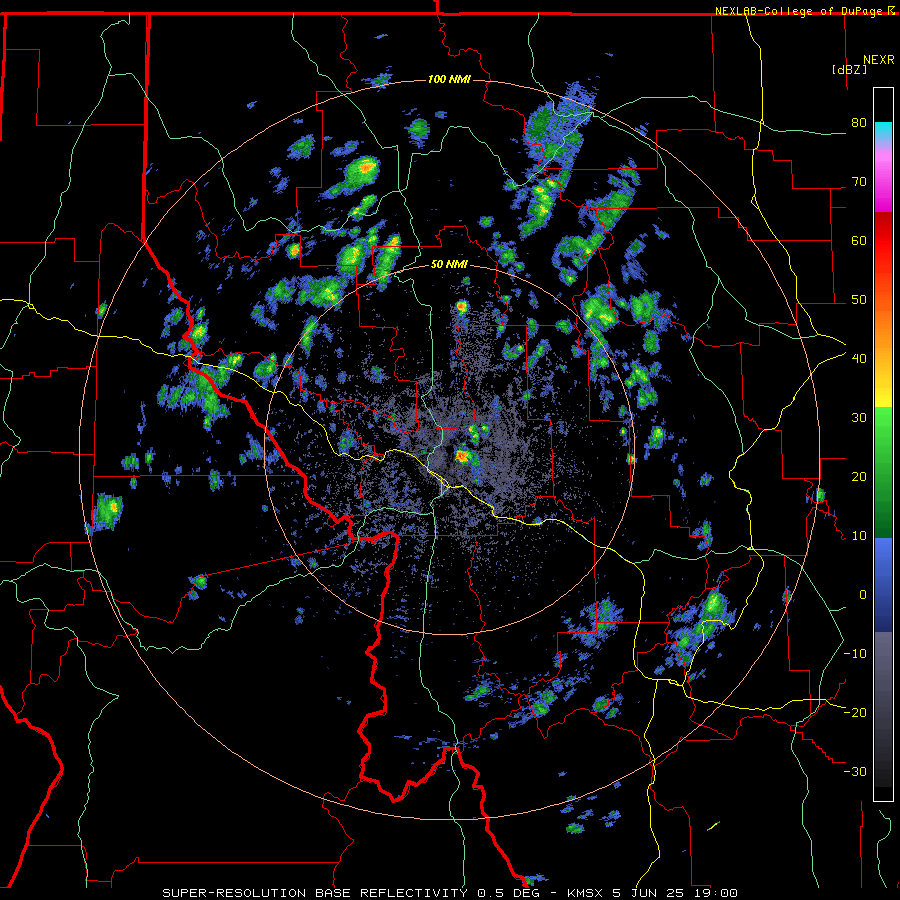
Task: Click the 5 JUN 25 date in caption
Action: point(647,893)
